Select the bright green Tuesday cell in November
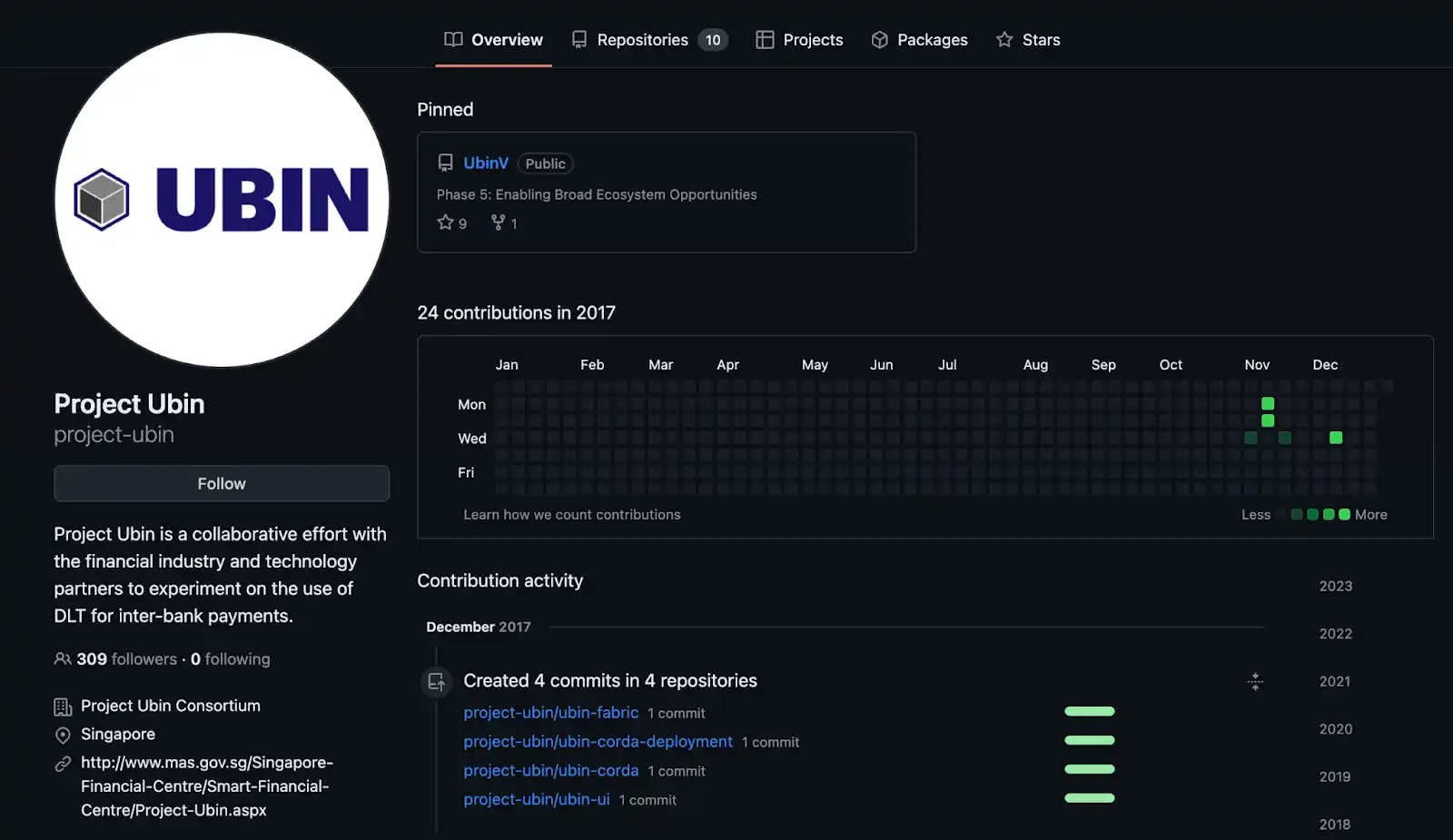Viewport: 1453px width, 840px height. click(1268, 420)
